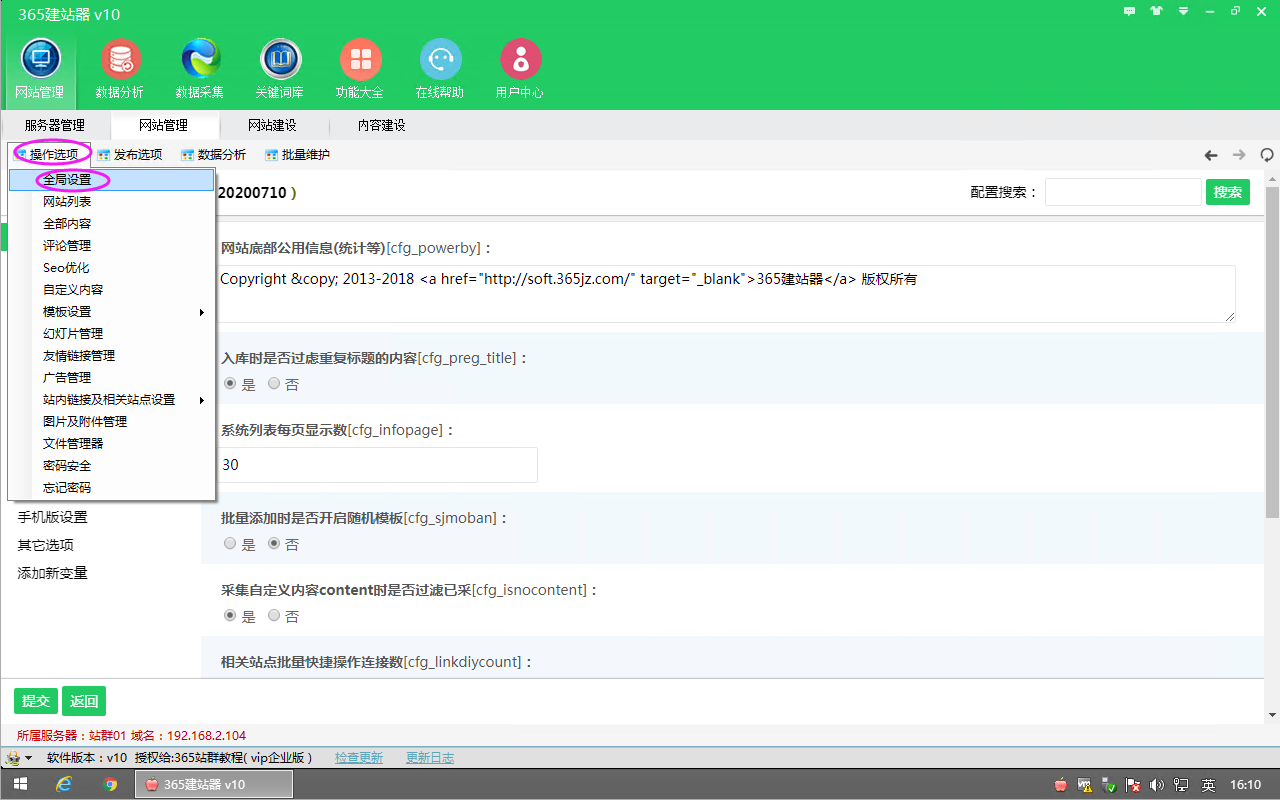The width and height of the screenshot is (1280, 800).
Task: Launch Chrome from taskbar
Action: coord(111,785)
